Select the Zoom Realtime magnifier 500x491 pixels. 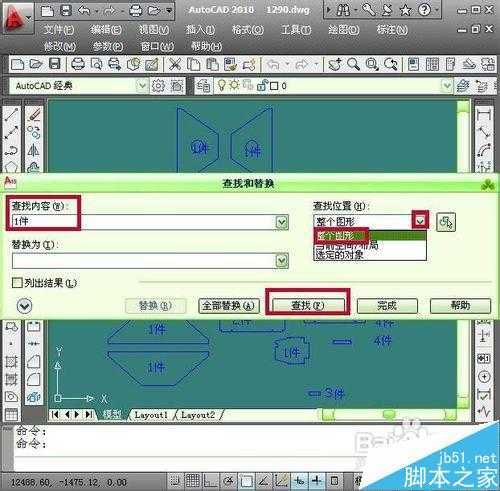coord(353,64)
